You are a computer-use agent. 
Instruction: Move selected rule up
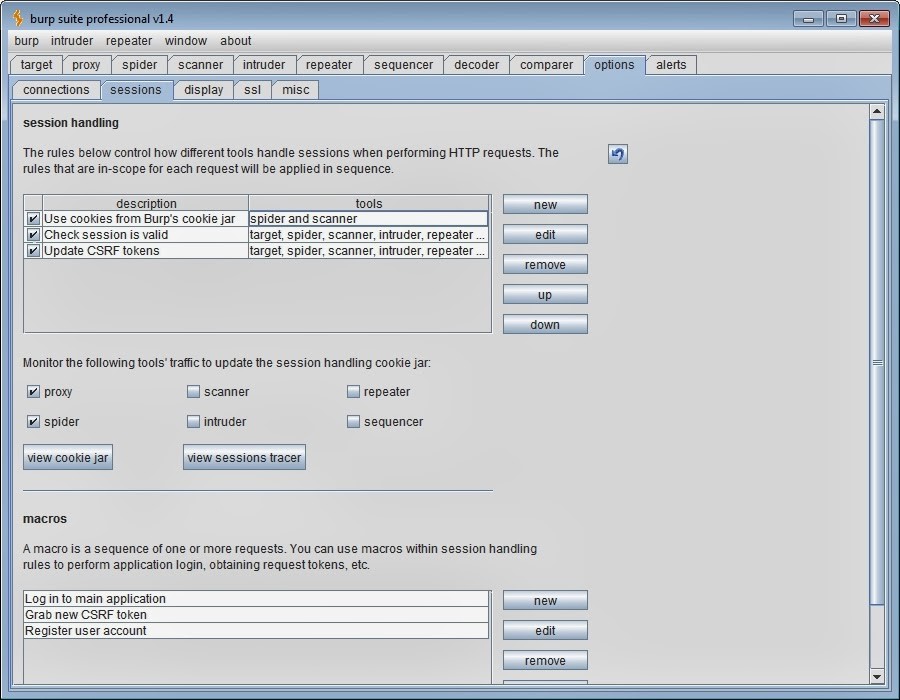[545, 294]
